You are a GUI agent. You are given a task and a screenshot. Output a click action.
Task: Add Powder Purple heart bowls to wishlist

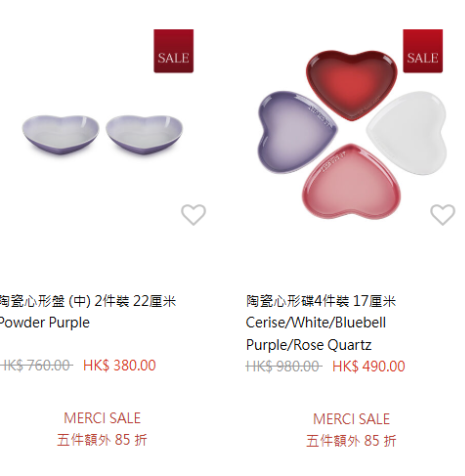pyautogui.click(x=193, y=214)
